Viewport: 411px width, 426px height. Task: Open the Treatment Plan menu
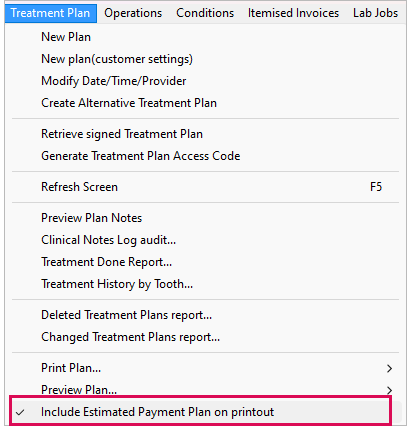51,13
